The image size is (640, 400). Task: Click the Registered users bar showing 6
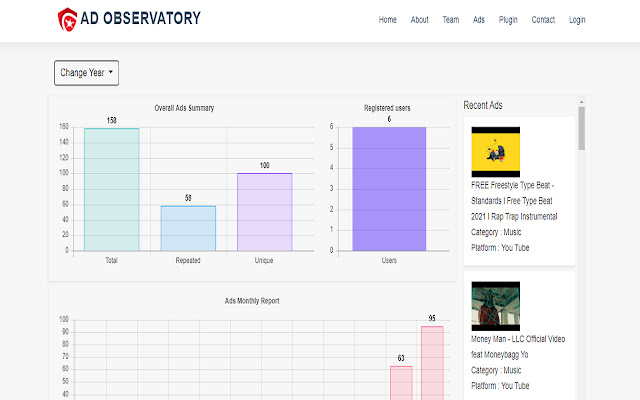(389, 189)
